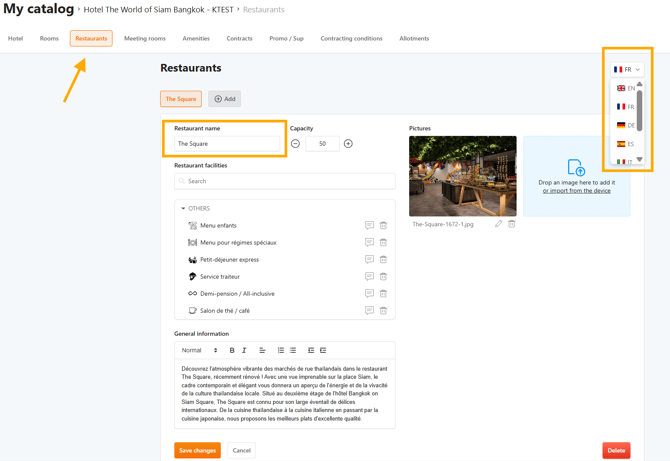Add comment to Petit-déjeuner express
Screen dimensions: 670x461
pos(369,260)
